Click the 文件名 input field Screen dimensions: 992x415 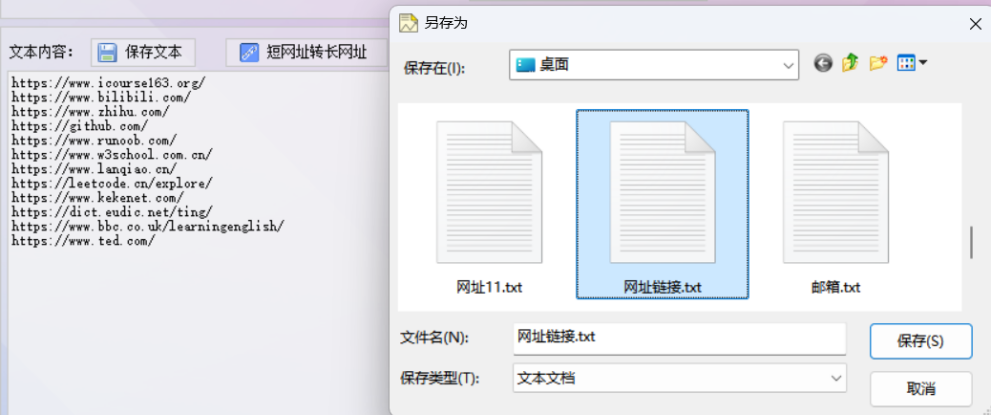[679, 338]
